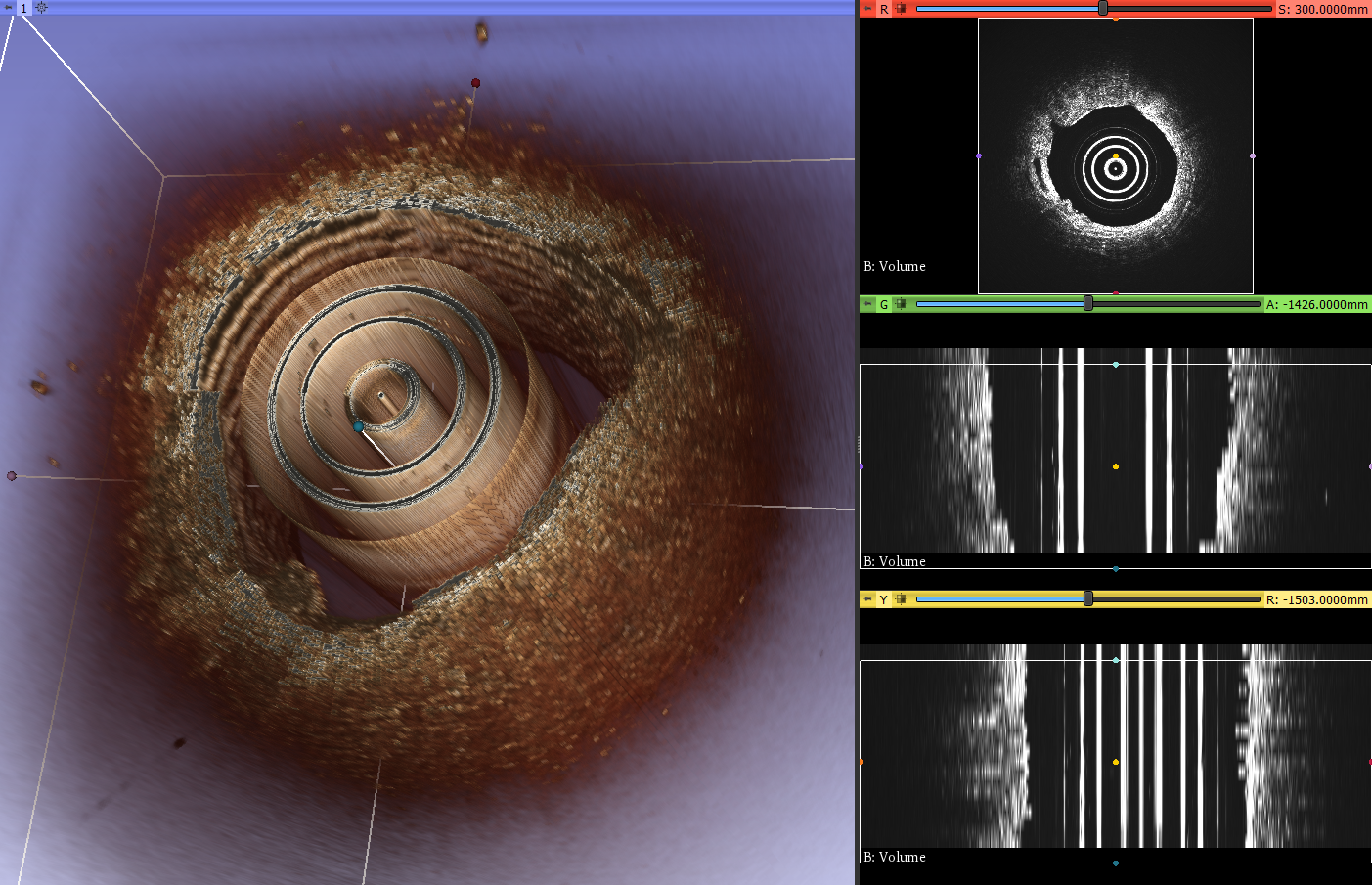Image resolution: width=1372 pixels, height=885 pixels.
Task: Click the Red slice offset slider handle
Action: coord(1103,9)
